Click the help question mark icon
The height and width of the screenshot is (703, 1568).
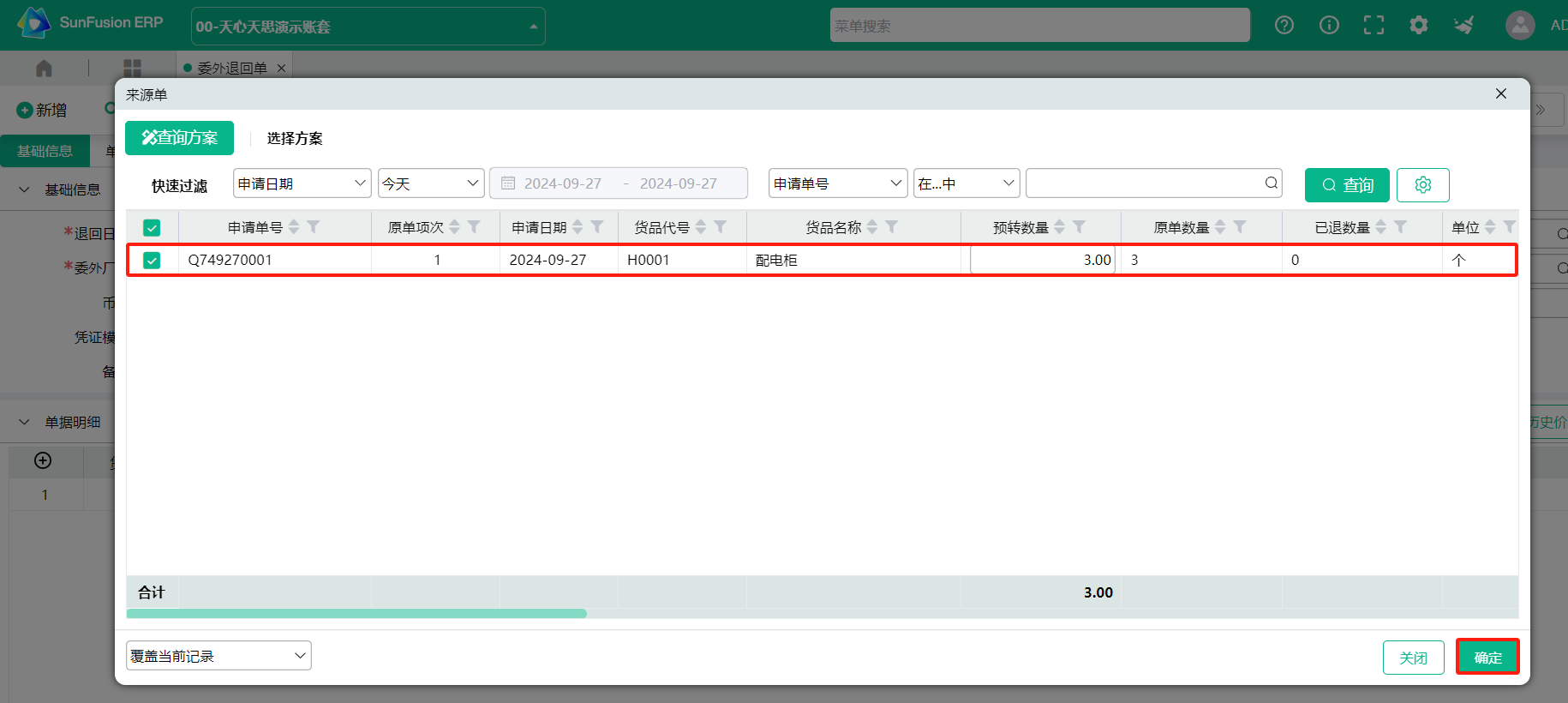click(x=1284, y=25)
